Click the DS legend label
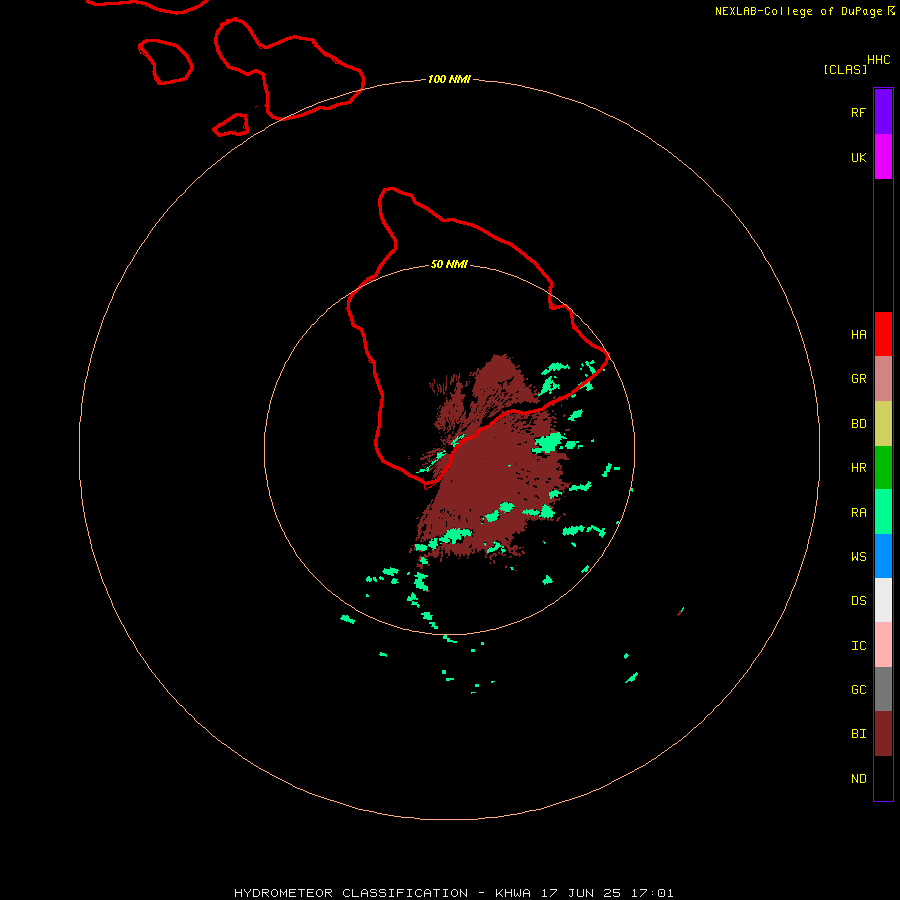Viewport: 900px width, 900px height. tap(858, 601)
